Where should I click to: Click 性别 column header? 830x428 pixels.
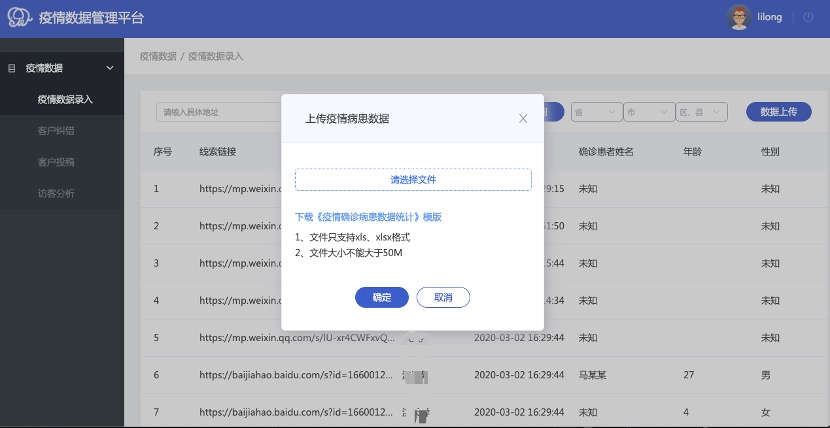(x=770, y=152)
